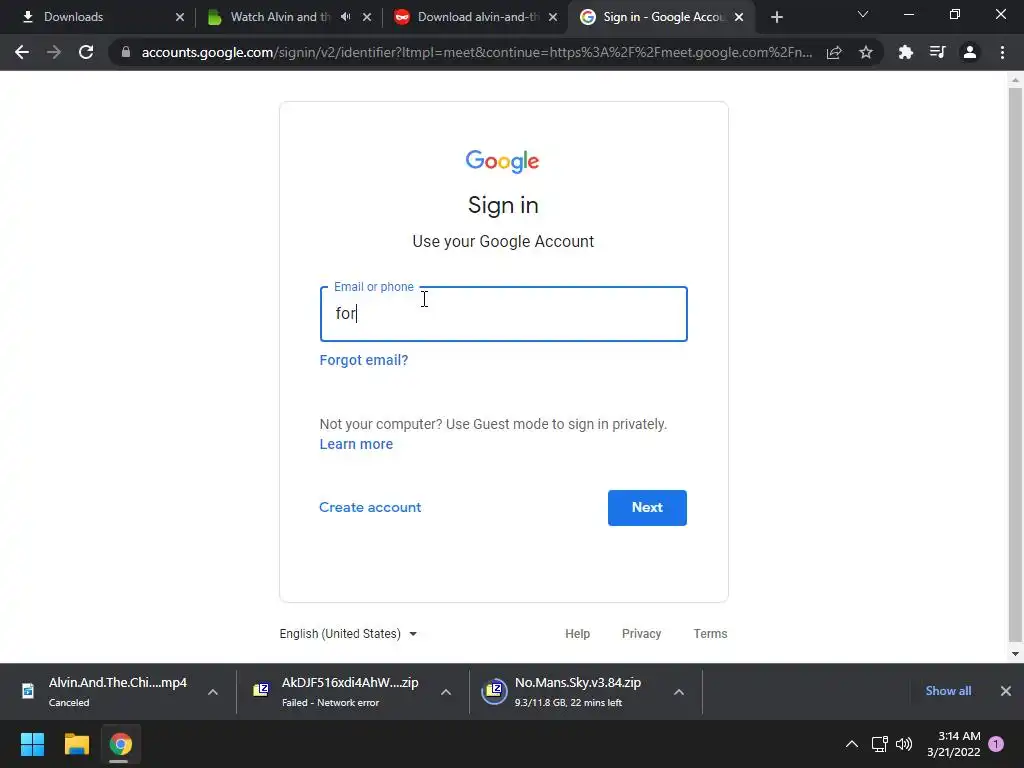Click Create account
The width and height of the screenshot is (1024, 768).
(370, 507)
